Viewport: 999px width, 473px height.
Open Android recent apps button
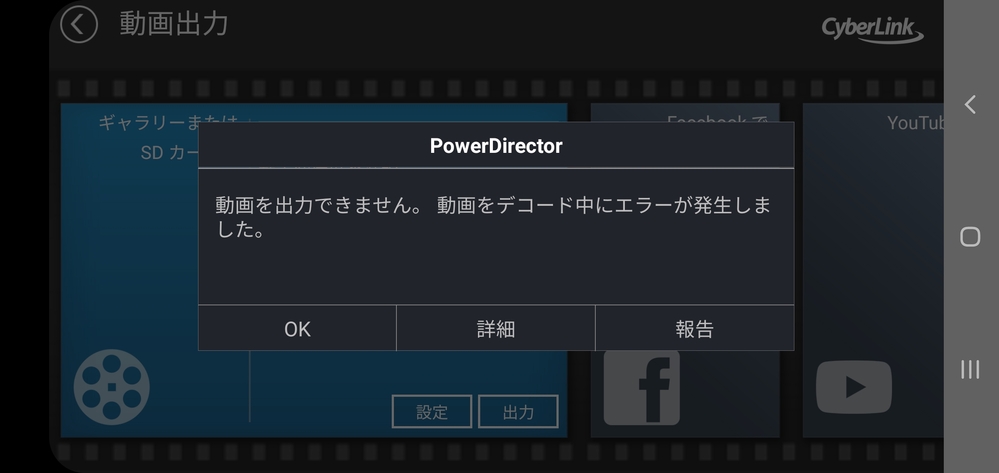(x=970, y=369)
